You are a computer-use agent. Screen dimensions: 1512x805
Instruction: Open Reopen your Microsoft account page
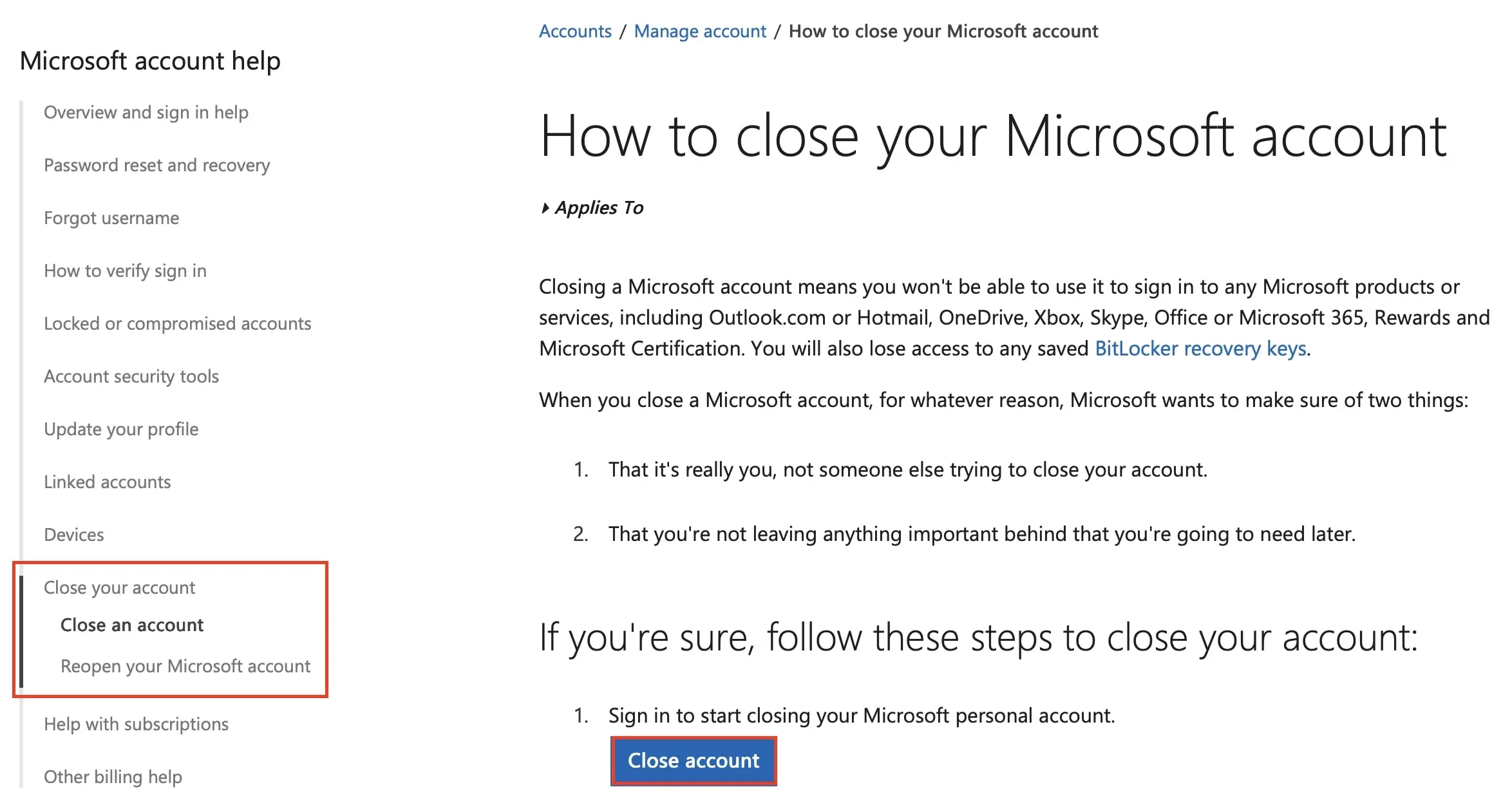point(185,666)
